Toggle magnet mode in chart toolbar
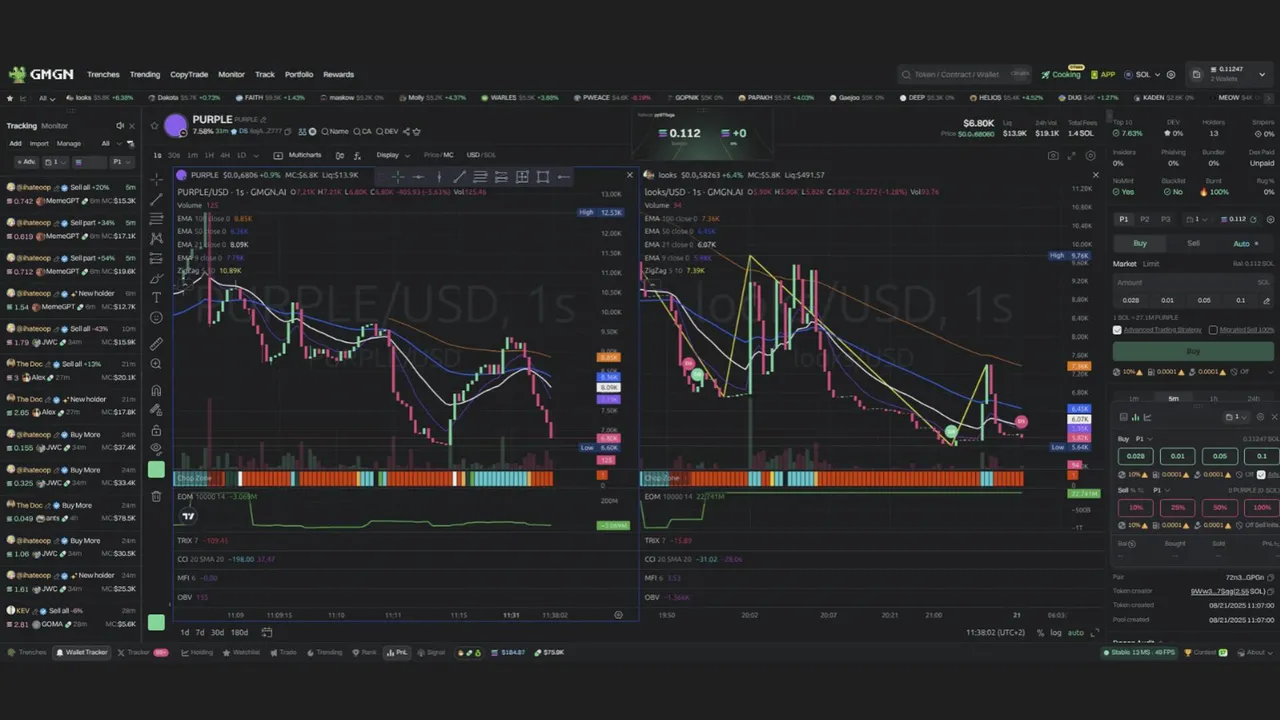 click(x=156, y=391)
